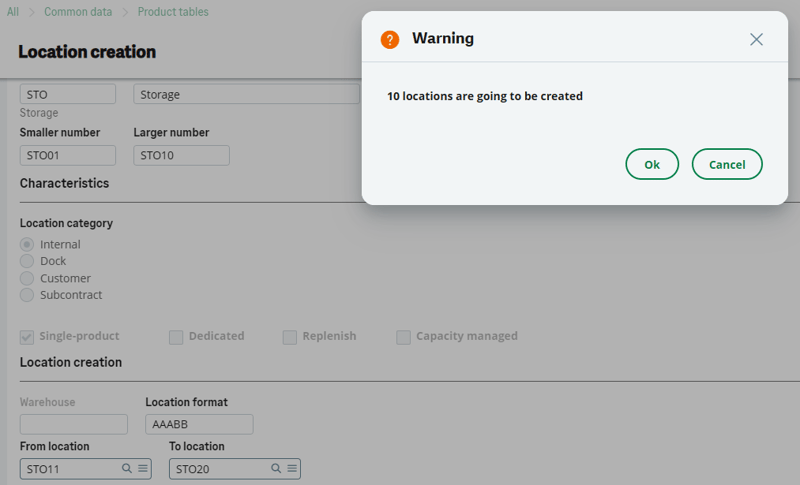Select the Internal location category
The width and height of the screenshot is (800, 485).
(x=27, y=244)
